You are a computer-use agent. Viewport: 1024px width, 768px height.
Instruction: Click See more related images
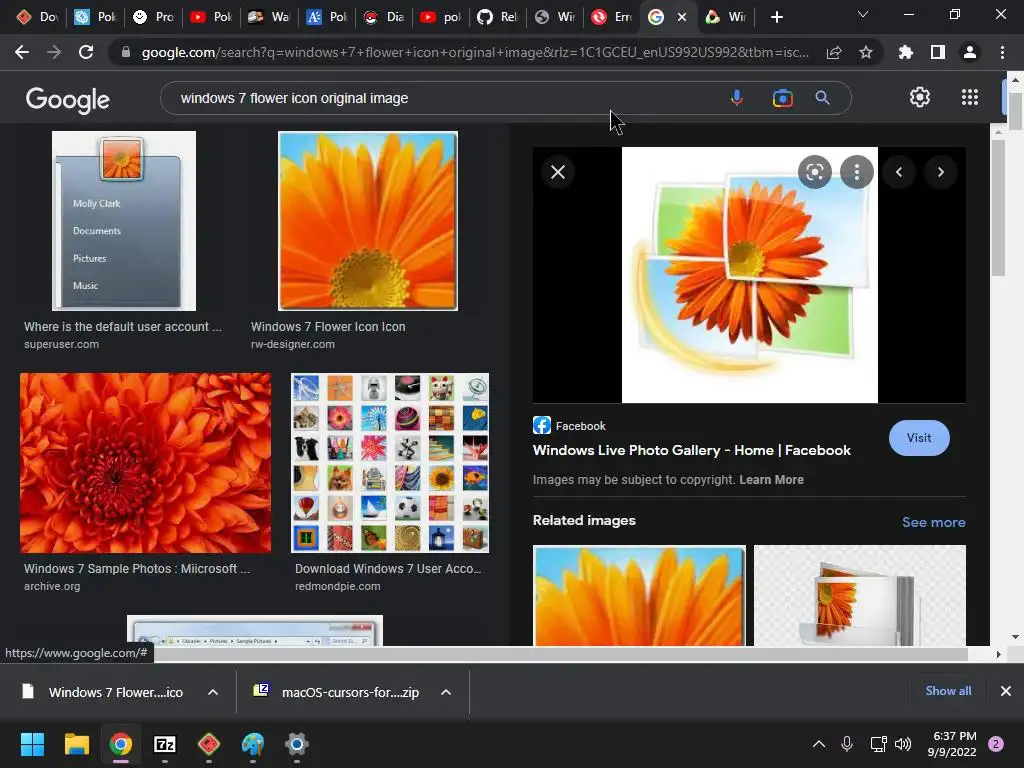933,522
